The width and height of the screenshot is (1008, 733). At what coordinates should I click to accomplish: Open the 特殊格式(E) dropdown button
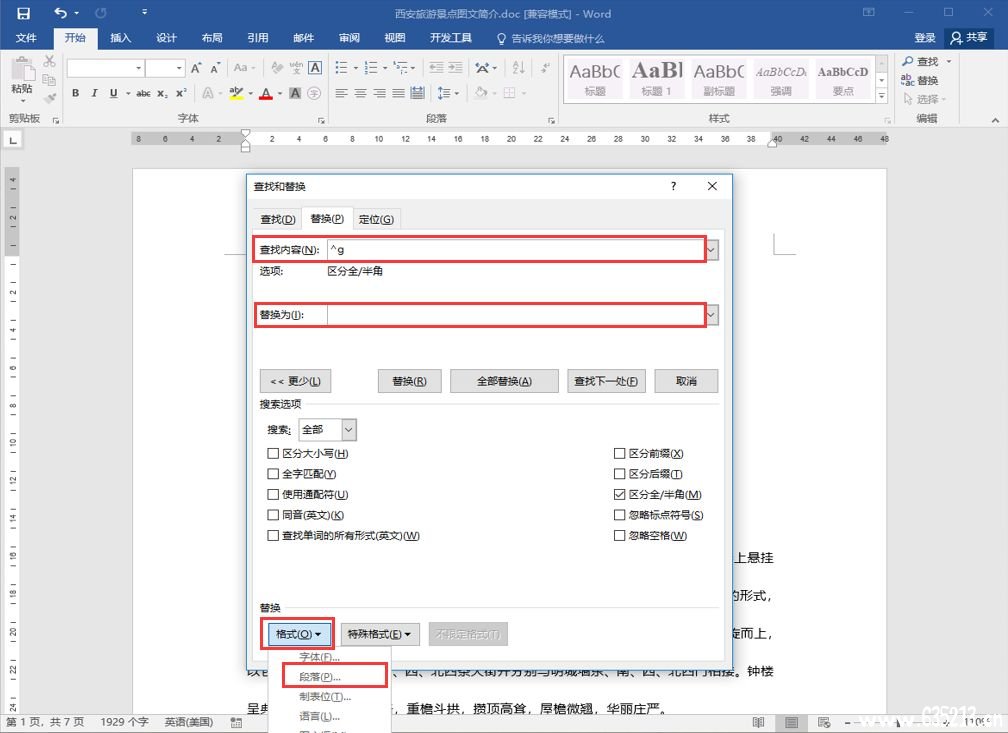pyautogui.click(x=379, y=634)
